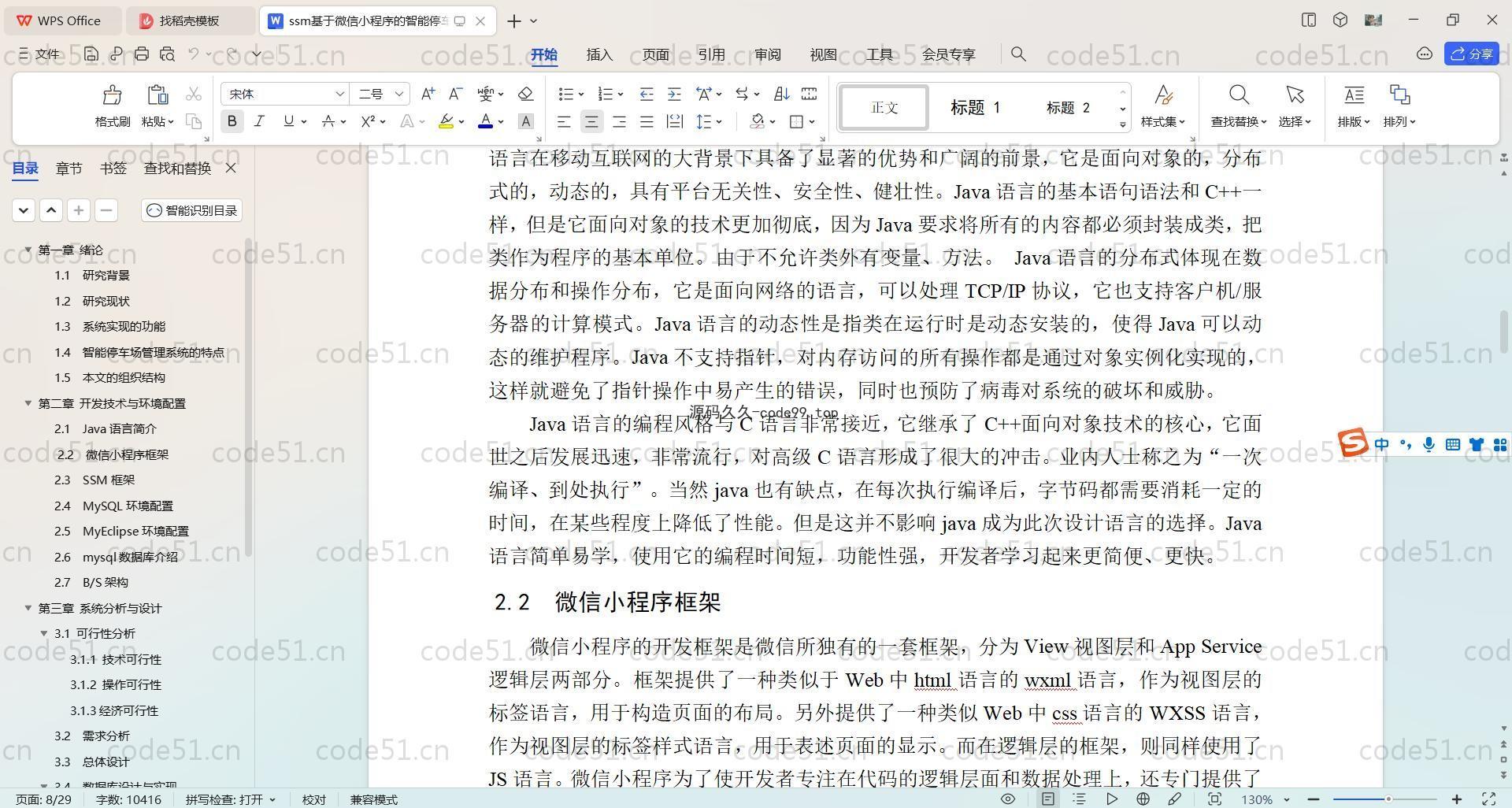This screenshot has height=808, width=1512.
Task: Toggle page layout view in status bar
Action: (1048, 799)
